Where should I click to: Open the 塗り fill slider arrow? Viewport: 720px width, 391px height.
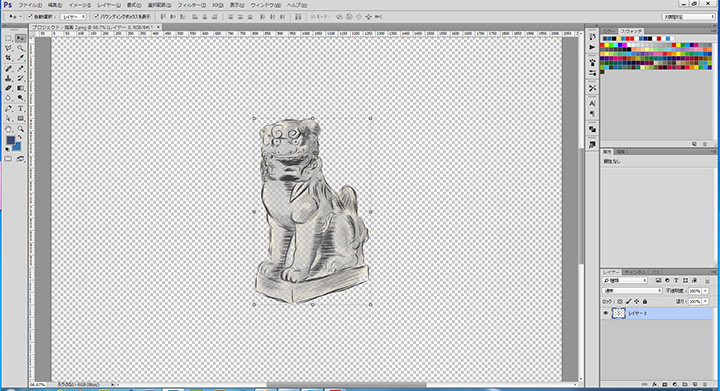(x=706, y=302)
